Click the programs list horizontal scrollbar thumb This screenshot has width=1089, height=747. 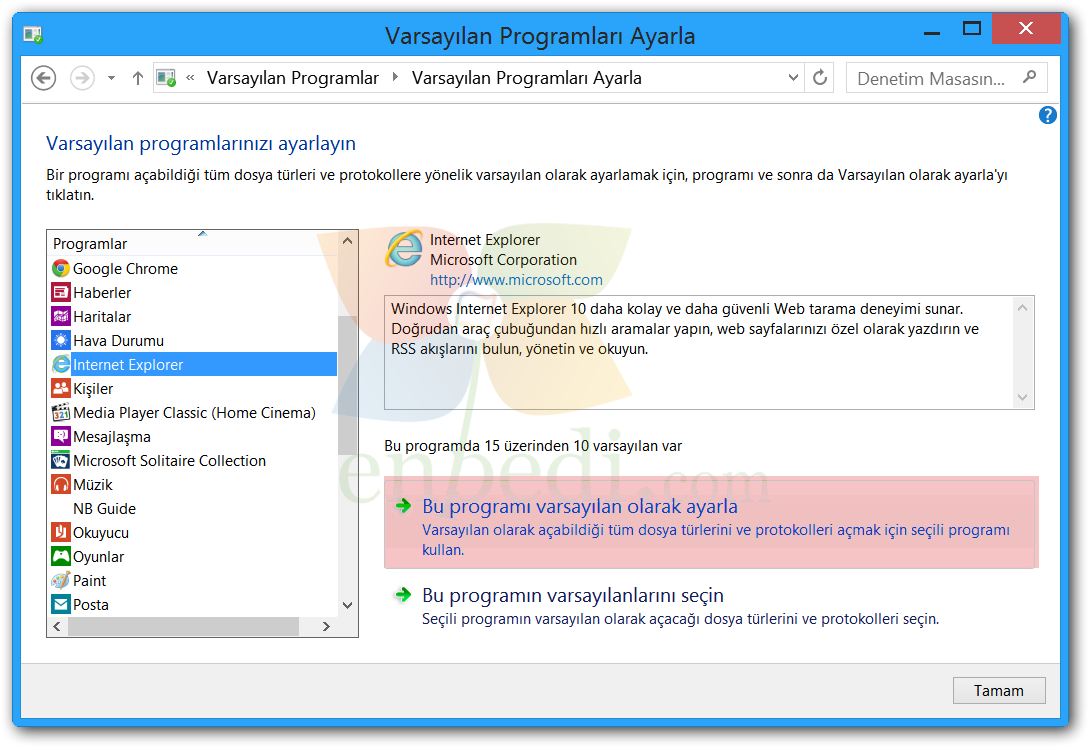(183, 626)
